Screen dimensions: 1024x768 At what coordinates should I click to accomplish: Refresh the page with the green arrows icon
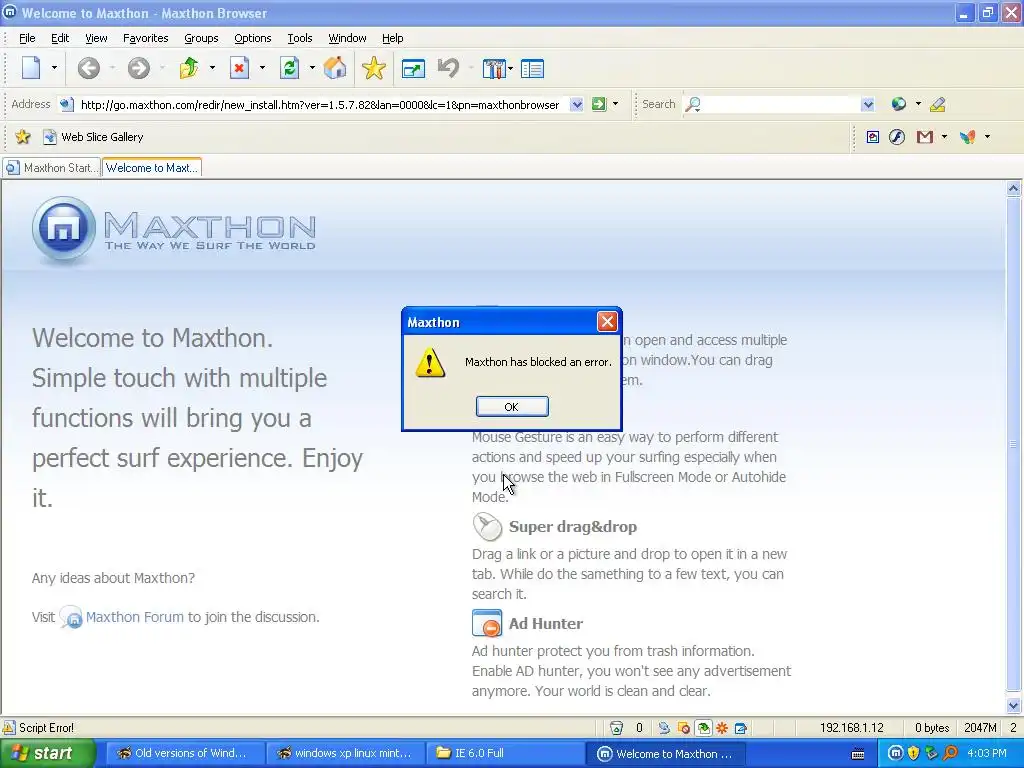(x=289, y=68)
